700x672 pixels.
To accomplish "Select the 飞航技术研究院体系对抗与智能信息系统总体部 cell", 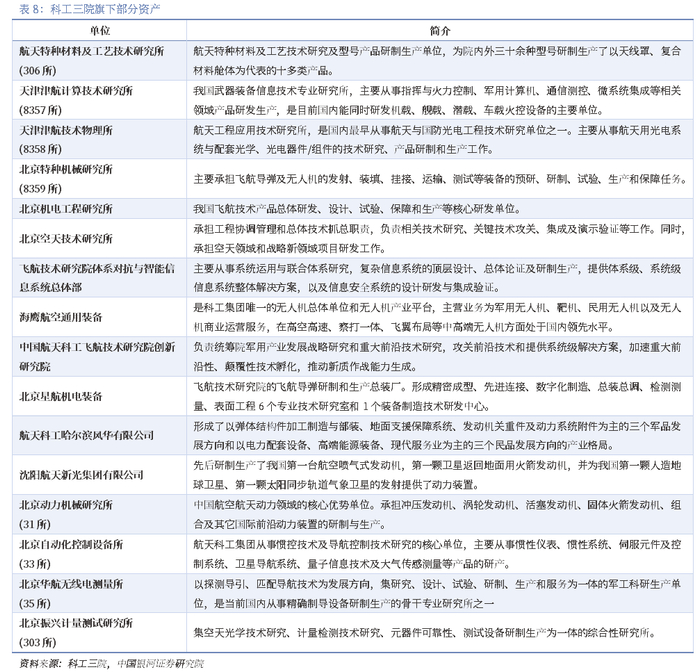I will coord(99,278).
